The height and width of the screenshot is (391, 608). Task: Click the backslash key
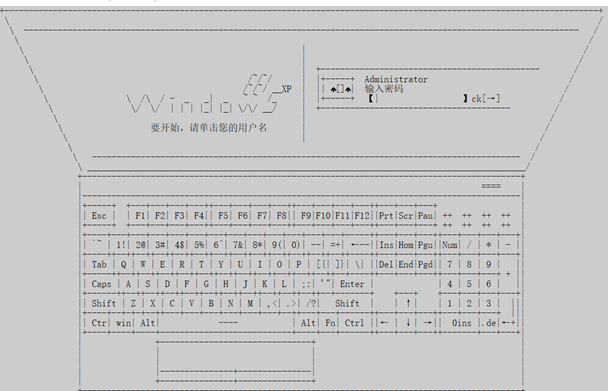pyautogui.click(x=359, y=264)
